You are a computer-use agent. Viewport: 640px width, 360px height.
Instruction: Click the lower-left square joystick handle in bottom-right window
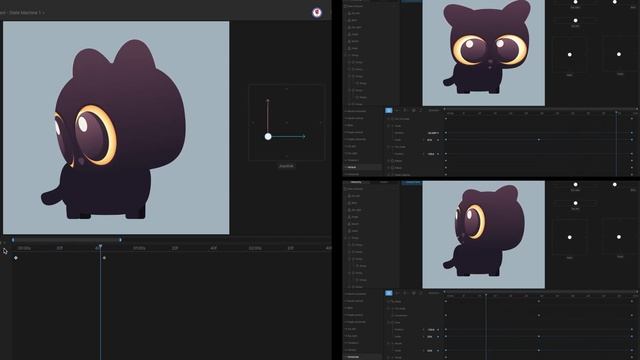tap(570, 237)
